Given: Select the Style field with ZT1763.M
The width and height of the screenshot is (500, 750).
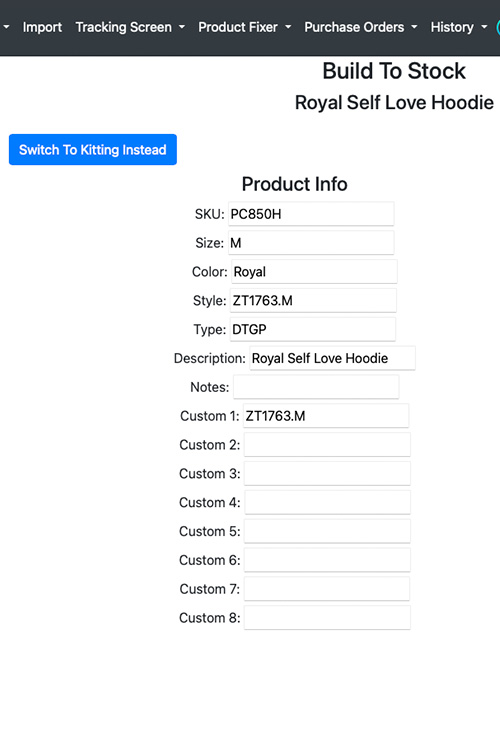Looking at the screenshot, I should pyautogui.click(x=313, y=300).
